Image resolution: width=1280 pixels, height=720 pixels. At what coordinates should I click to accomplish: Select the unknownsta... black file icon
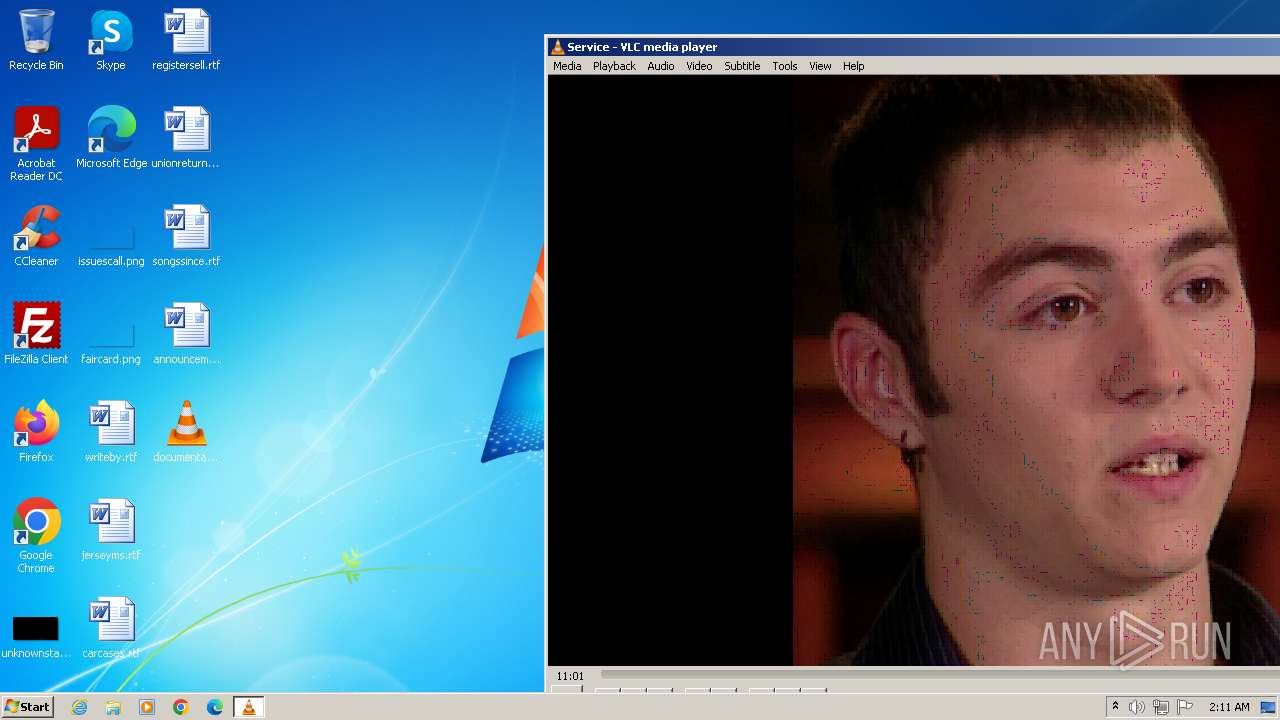point(36,636)
